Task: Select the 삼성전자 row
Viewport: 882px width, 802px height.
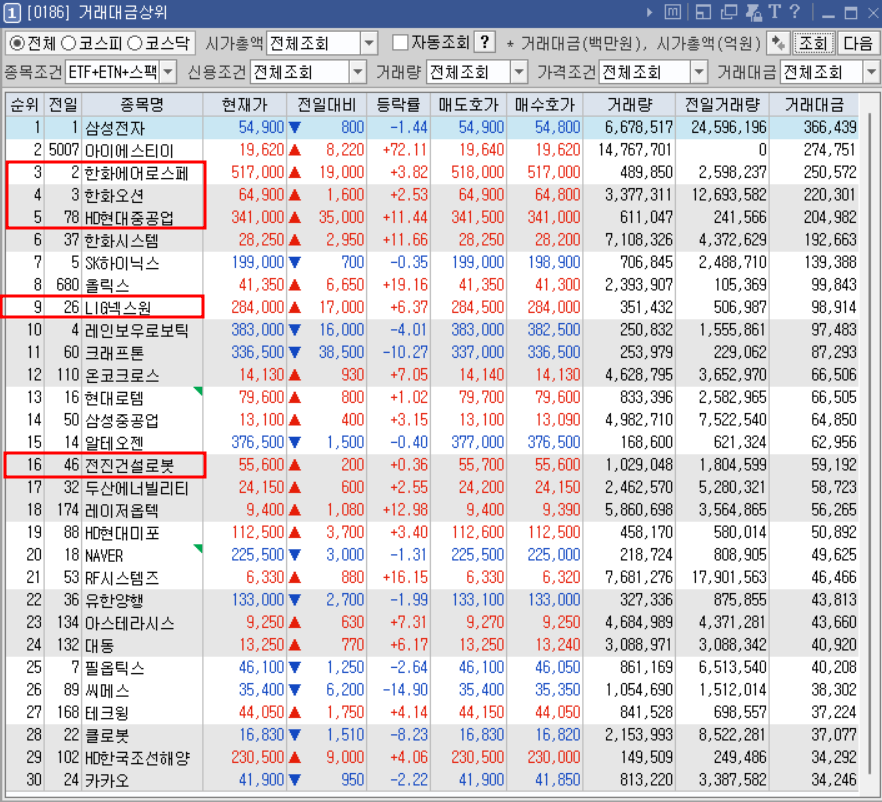Action: pyautogui.click(x=432, y=128)
